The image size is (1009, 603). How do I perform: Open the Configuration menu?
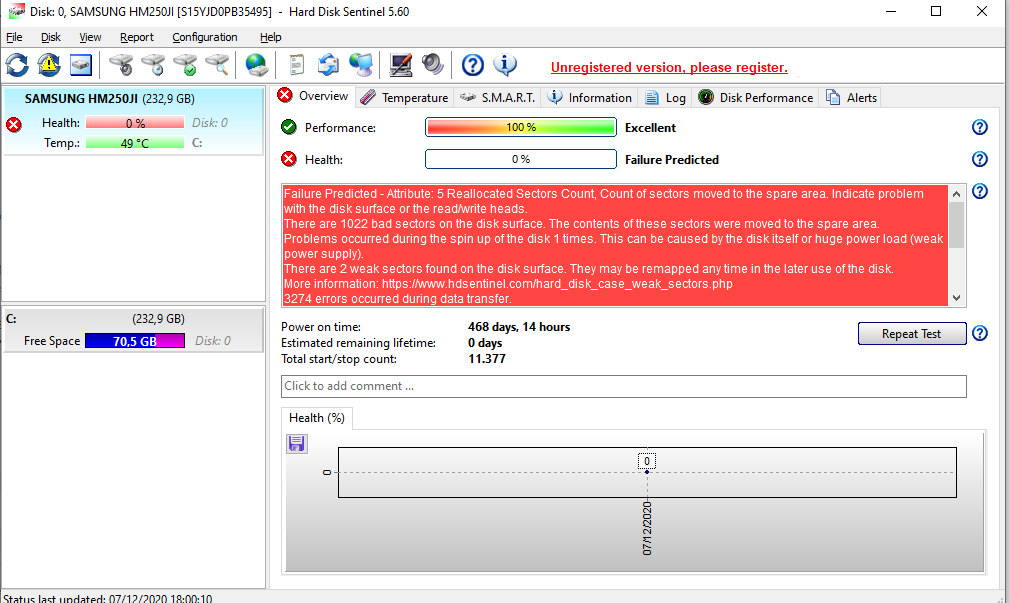[x=205, y=37]
